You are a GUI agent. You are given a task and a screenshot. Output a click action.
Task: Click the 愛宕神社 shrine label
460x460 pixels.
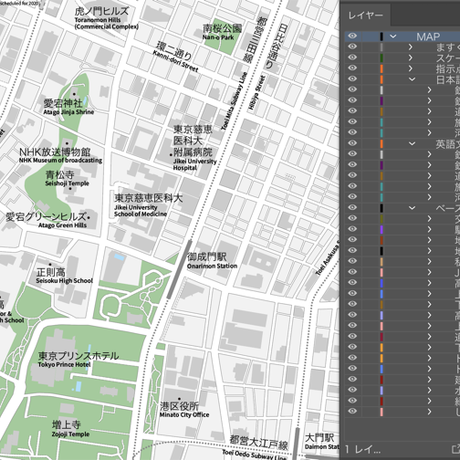coord(63,103)
